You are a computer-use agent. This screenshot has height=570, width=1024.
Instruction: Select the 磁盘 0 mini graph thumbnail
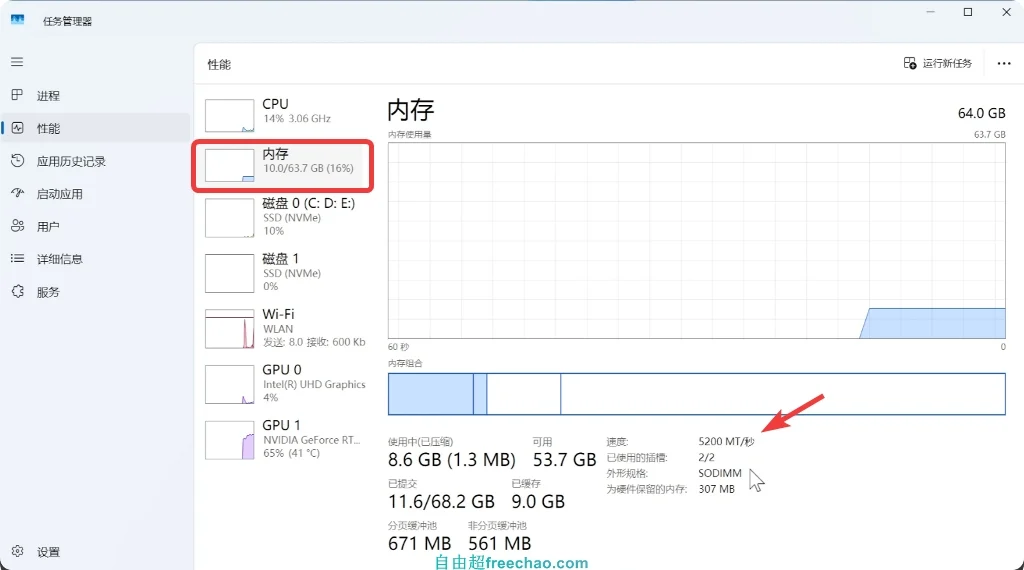(x=229, y=218)
